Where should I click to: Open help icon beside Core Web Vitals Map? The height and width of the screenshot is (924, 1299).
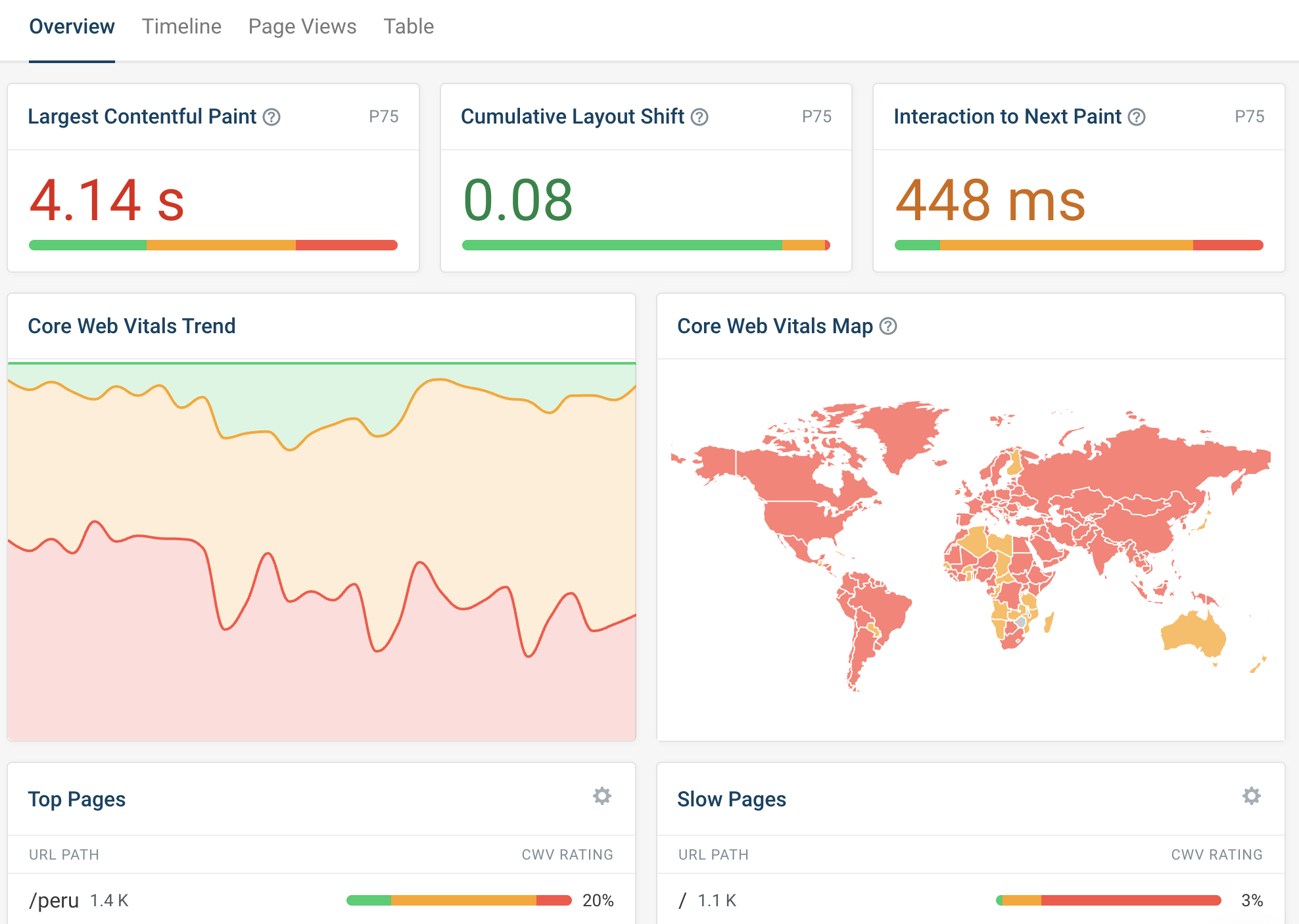click(888, 326)
